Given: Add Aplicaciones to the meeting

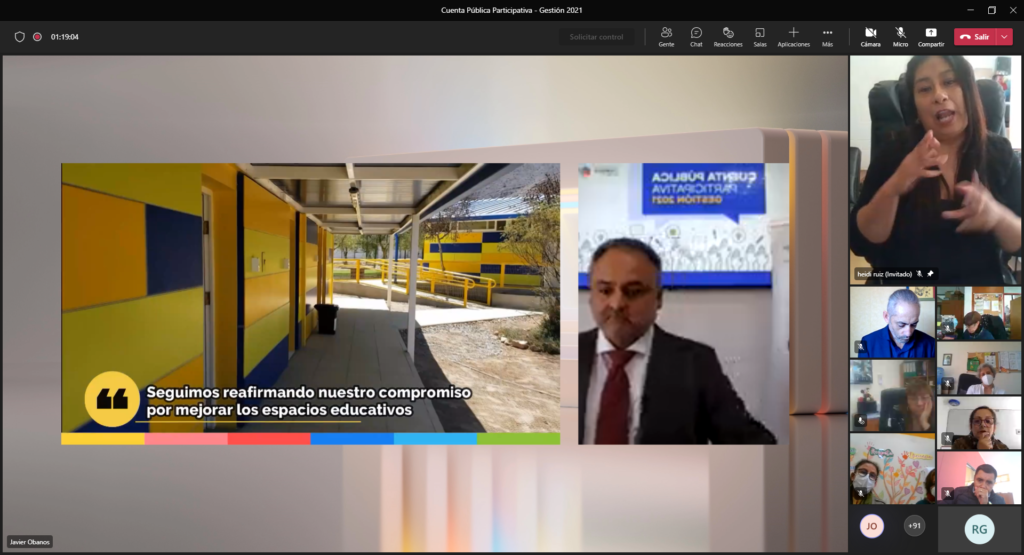Looking at the screenshot, I should [793, 35].
